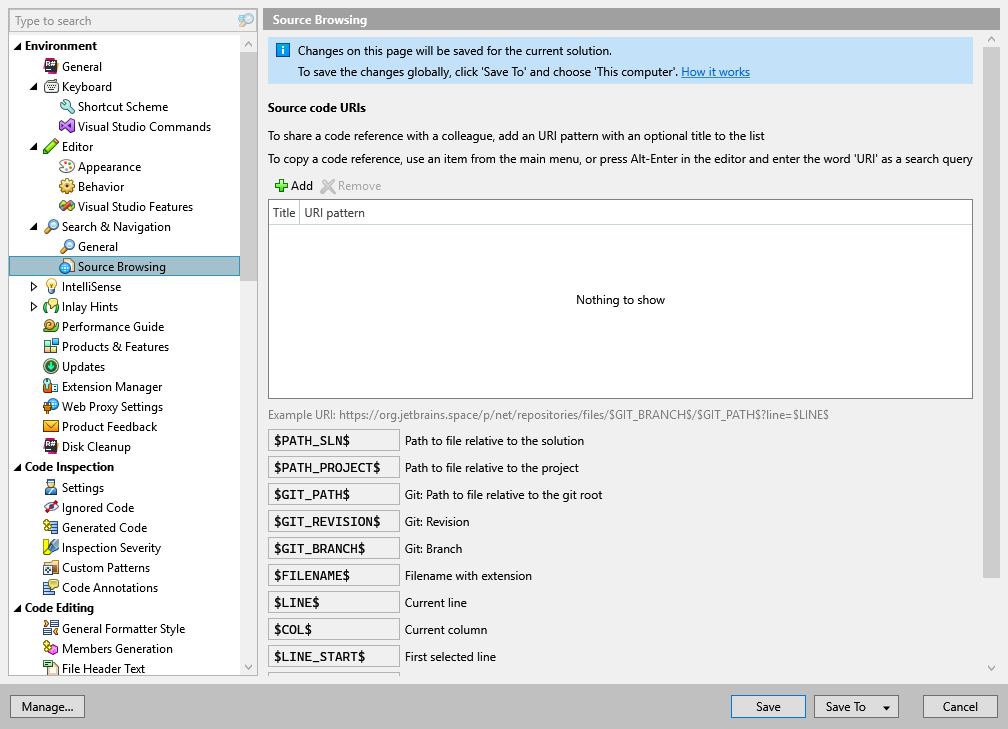Click the $LINE_START$ macro box
1008x729 pixels.
click(334, 656)
